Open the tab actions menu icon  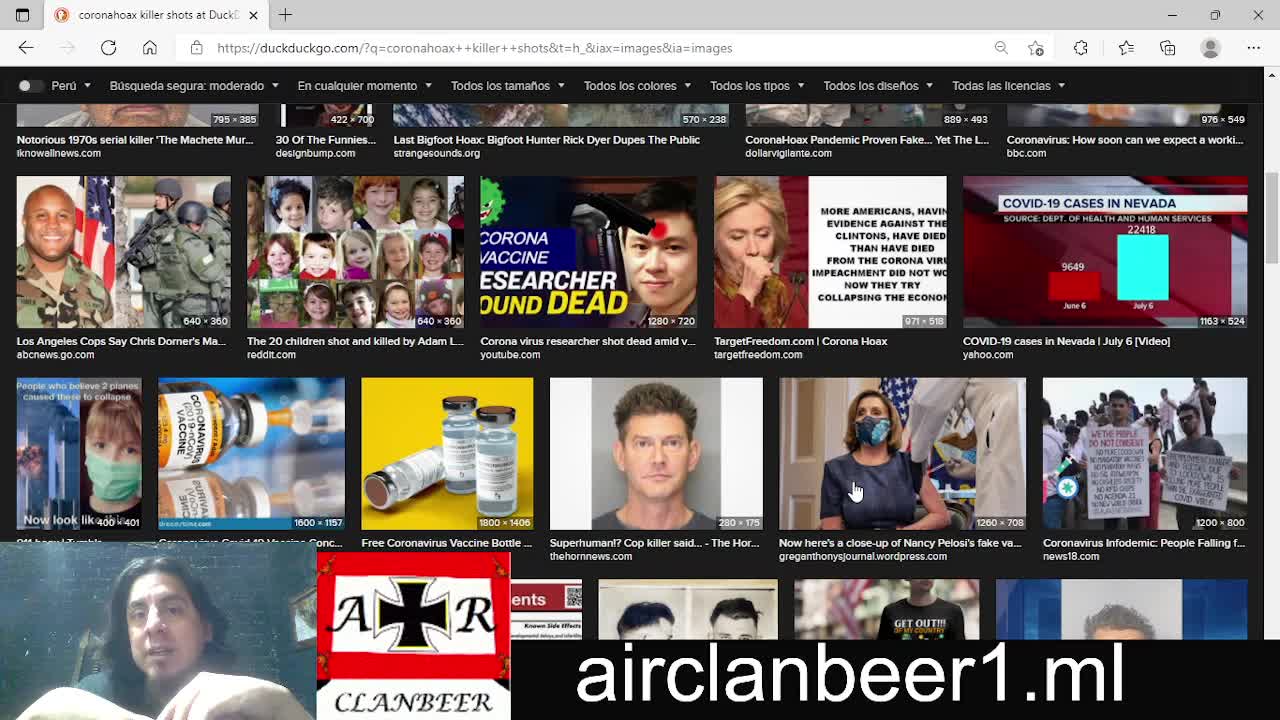coord(22,15)
